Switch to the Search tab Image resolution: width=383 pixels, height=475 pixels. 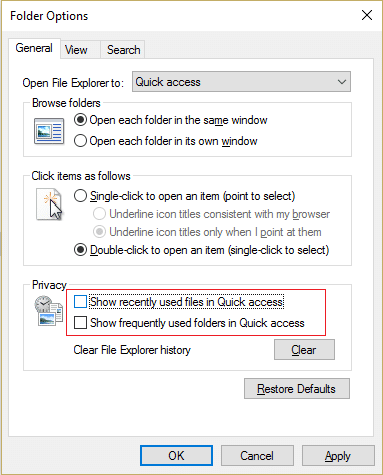[124, 50]
